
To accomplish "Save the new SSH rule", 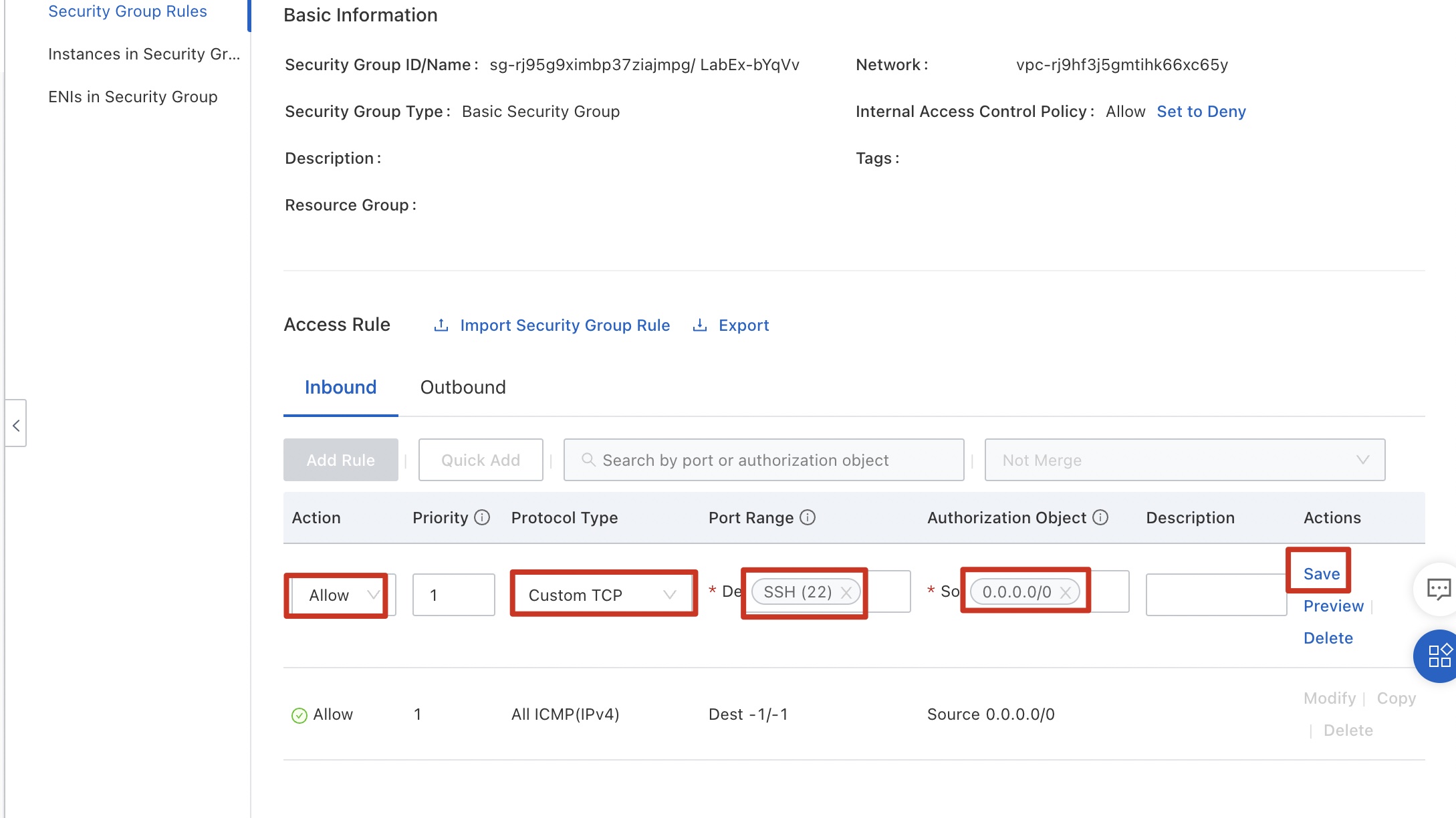I will tap(1322, 574).
